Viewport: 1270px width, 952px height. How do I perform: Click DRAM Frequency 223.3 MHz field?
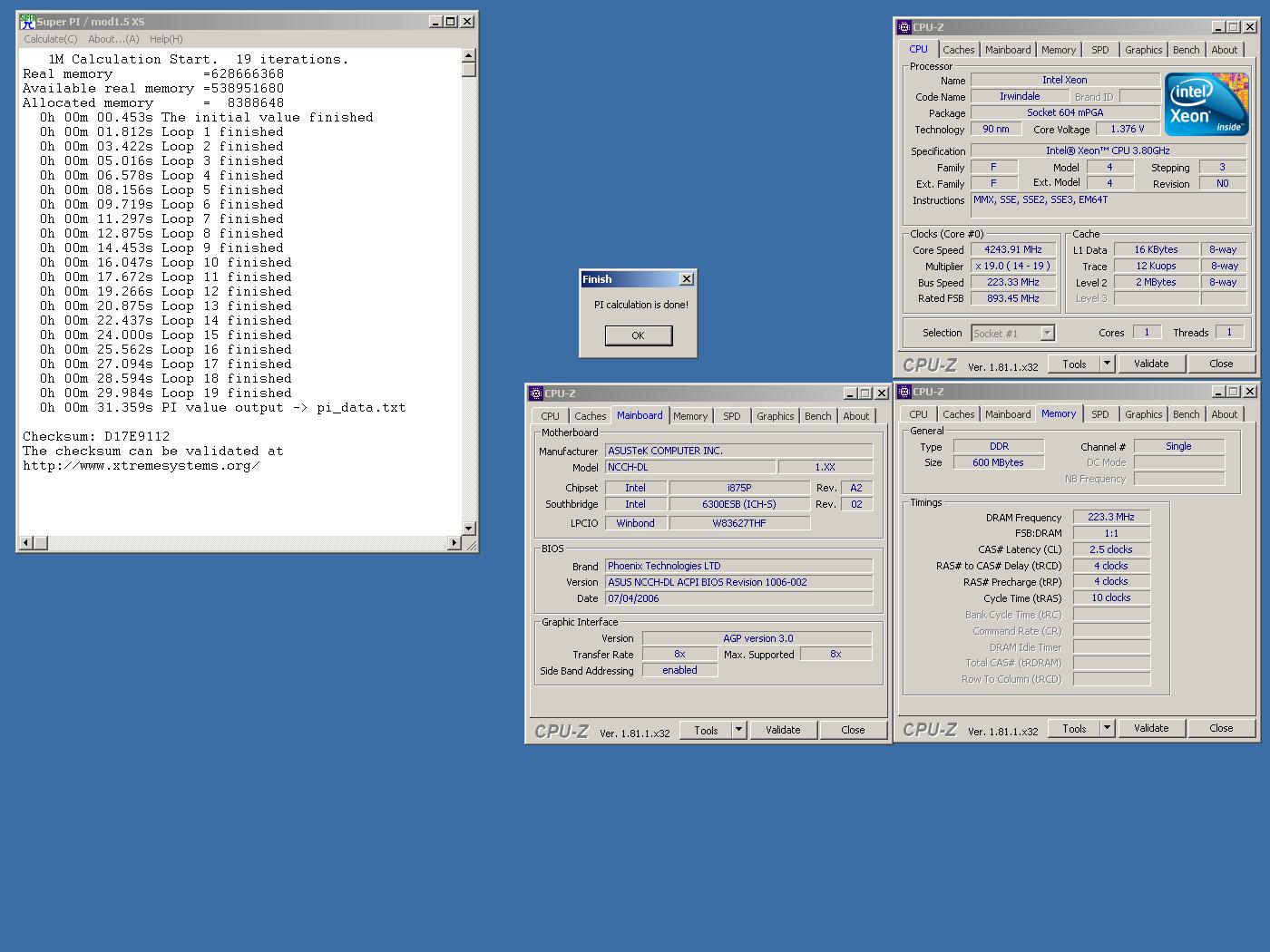click(x=1111, y=517)
